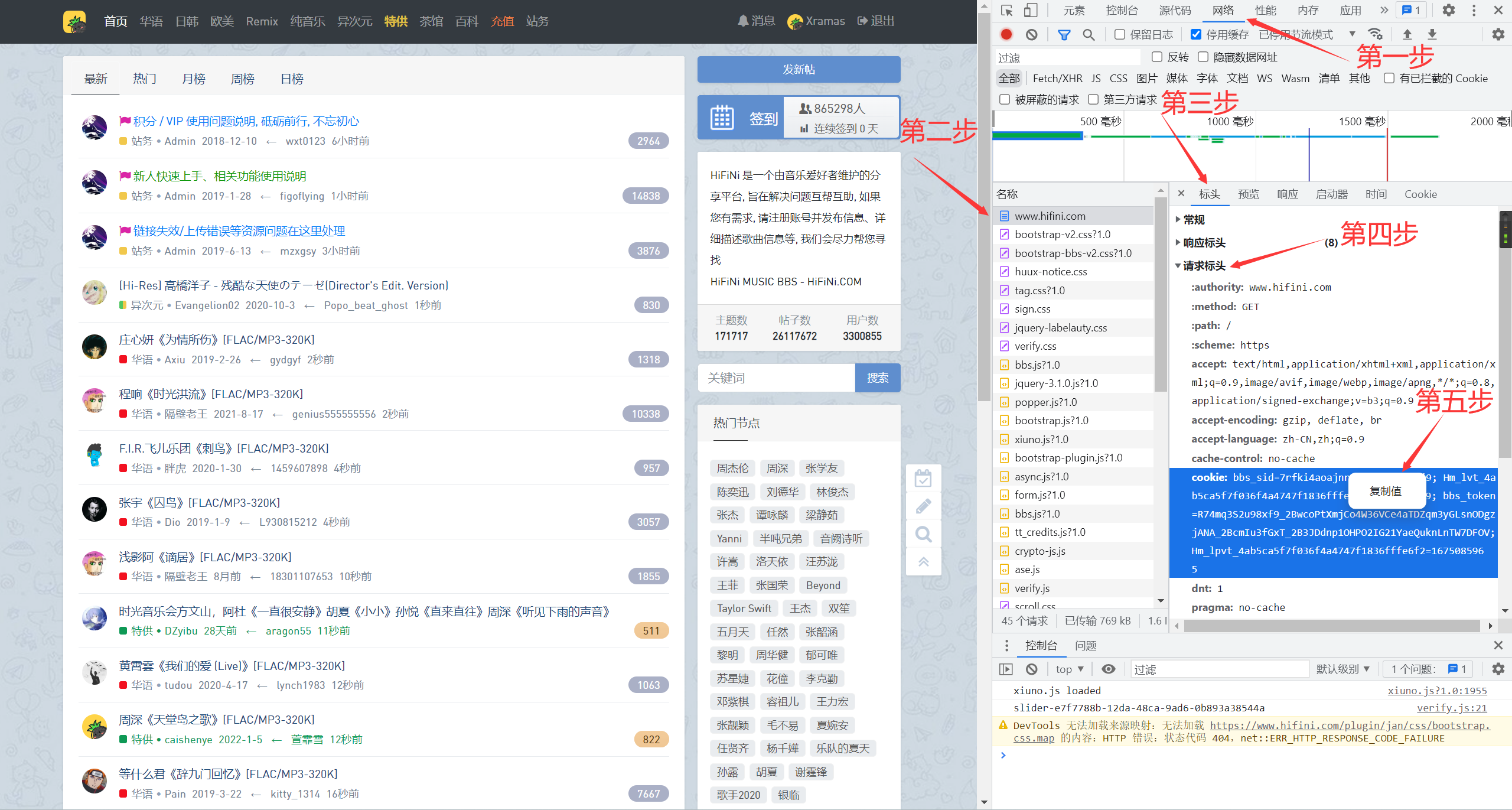This screenshot has height=810, width=1512.
Task: Click the HiFiNi site logo
Action: 74,22
